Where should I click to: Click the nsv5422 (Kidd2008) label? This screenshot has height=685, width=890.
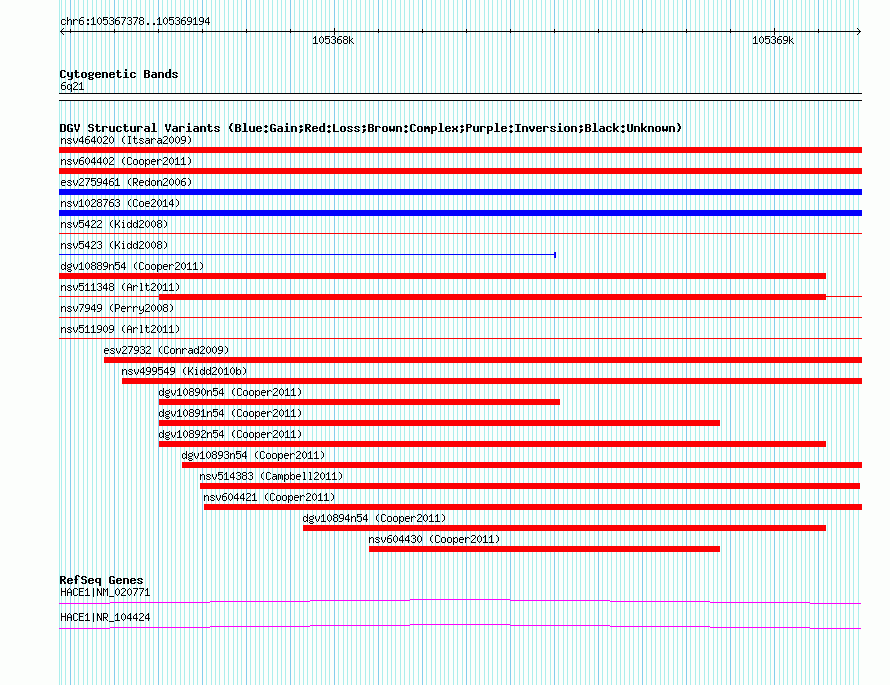(114, 224)
